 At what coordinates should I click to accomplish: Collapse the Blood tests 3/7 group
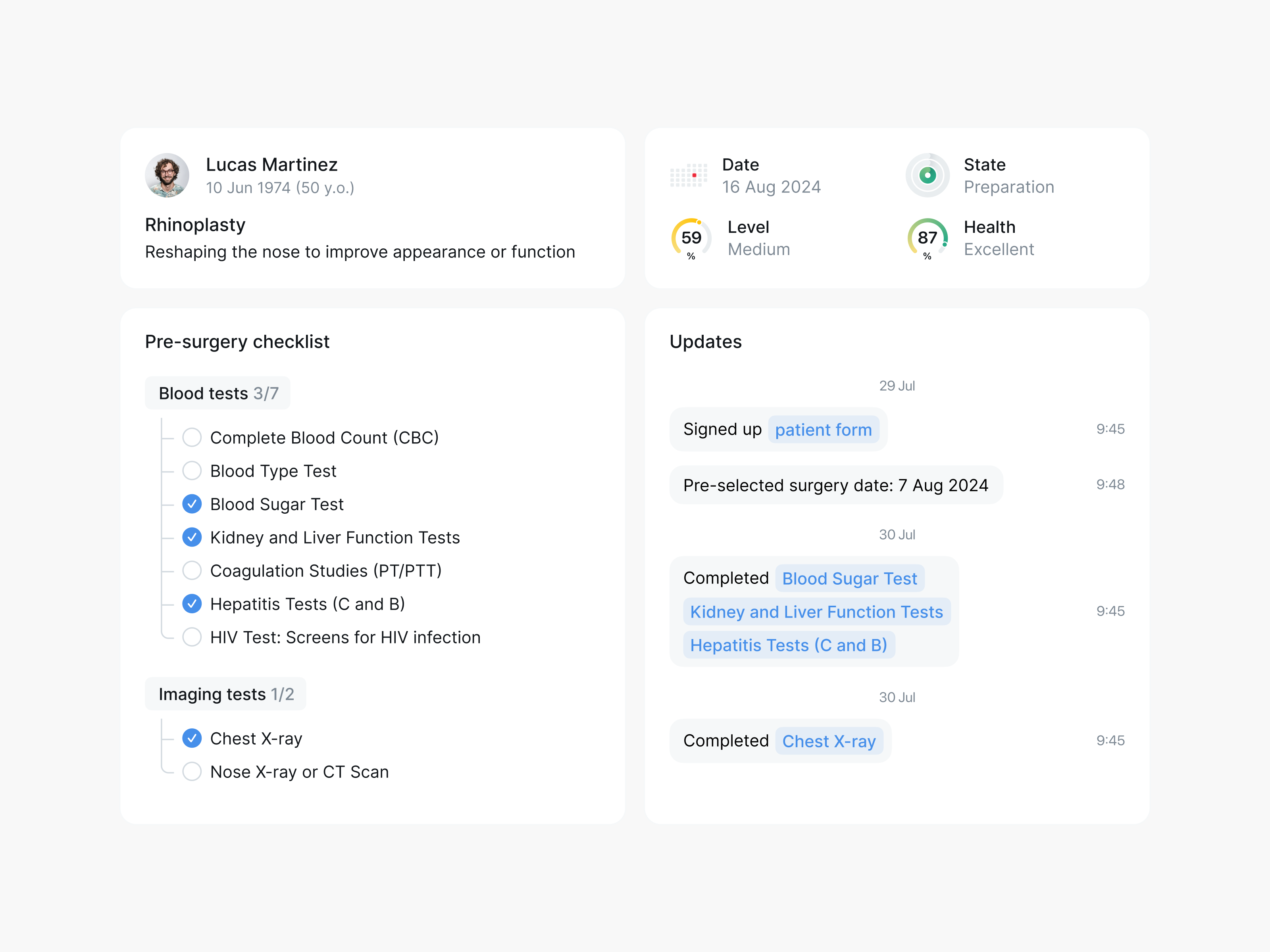(217, 393)
